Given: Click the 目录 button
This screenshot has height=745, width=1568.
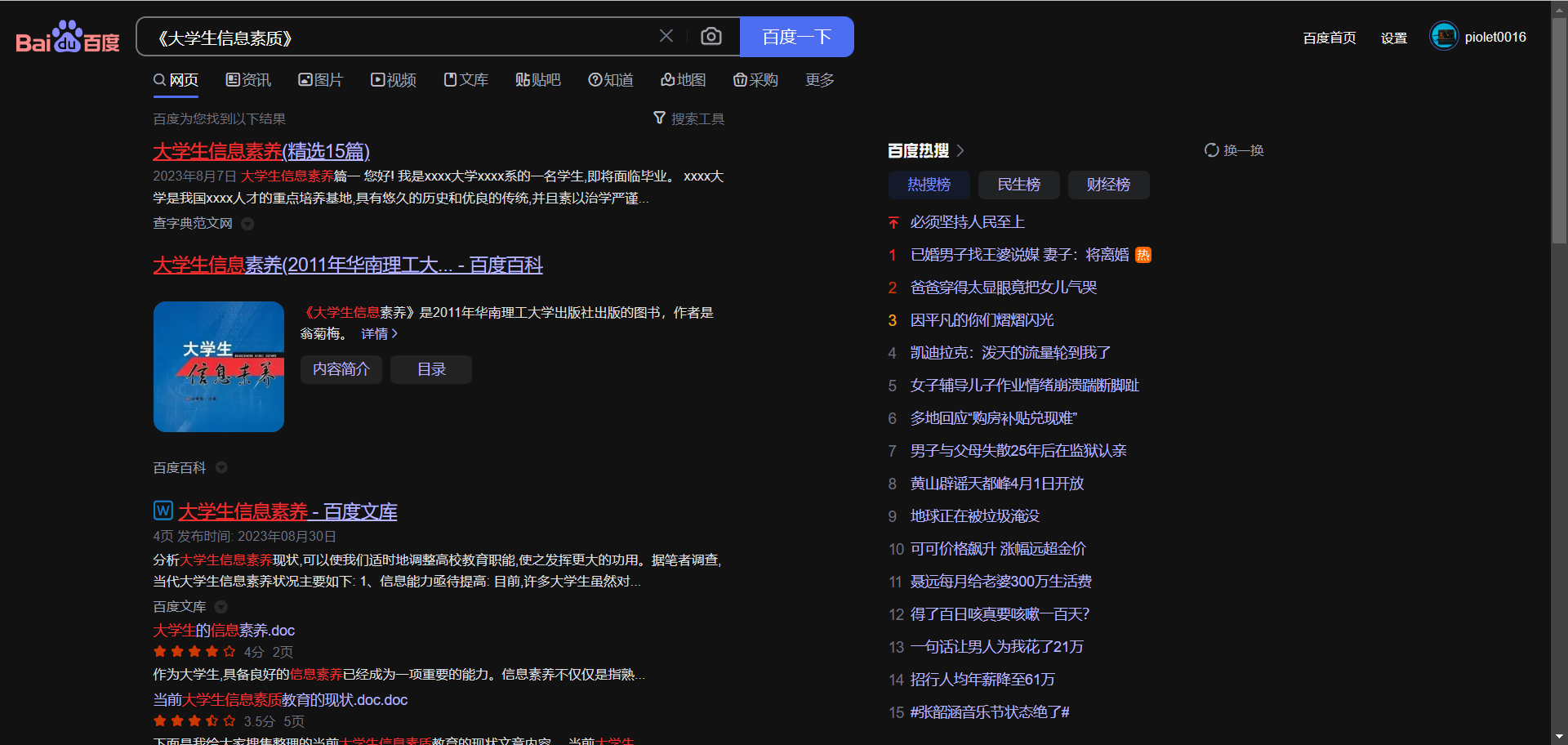Looking at the screenshot, I should [431, 369].
